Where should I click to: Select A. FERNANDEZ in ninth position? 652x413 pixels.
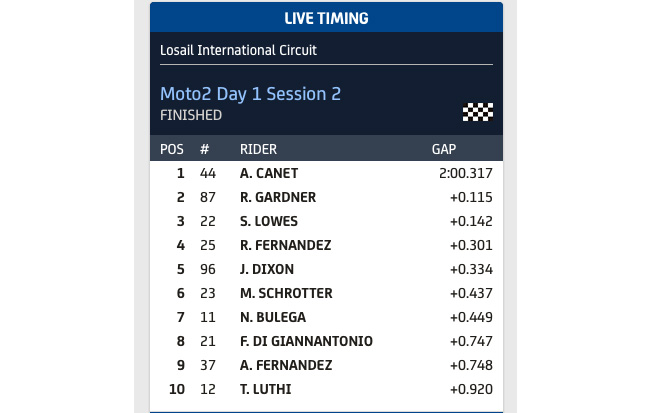(285, 365)
